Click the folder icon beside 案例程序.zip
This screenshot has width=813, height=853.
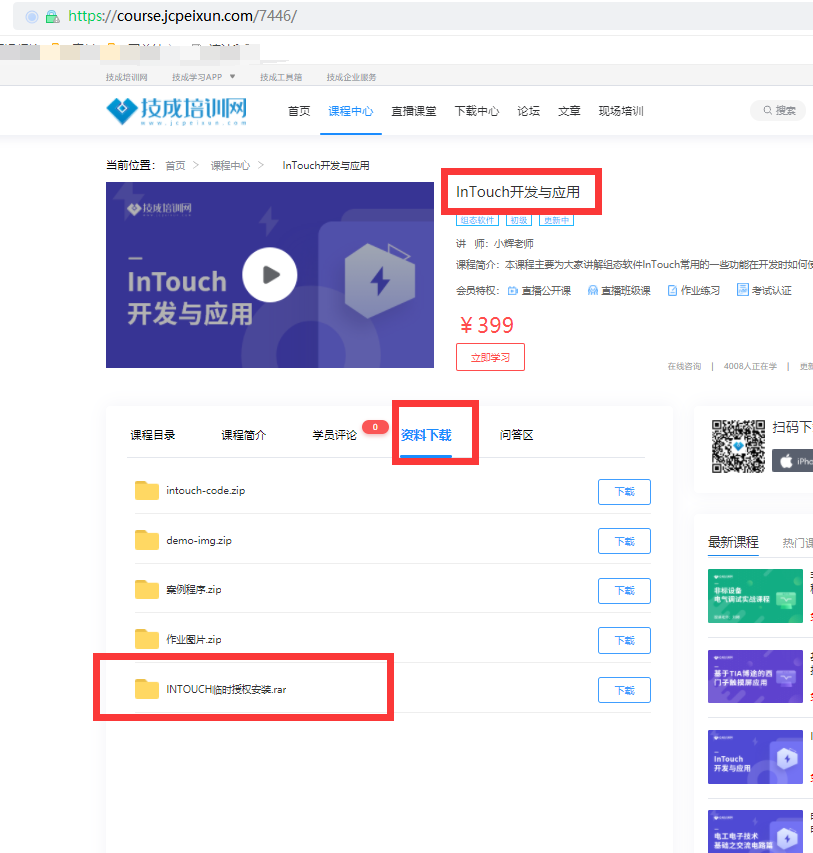click(x=146, y=589)
